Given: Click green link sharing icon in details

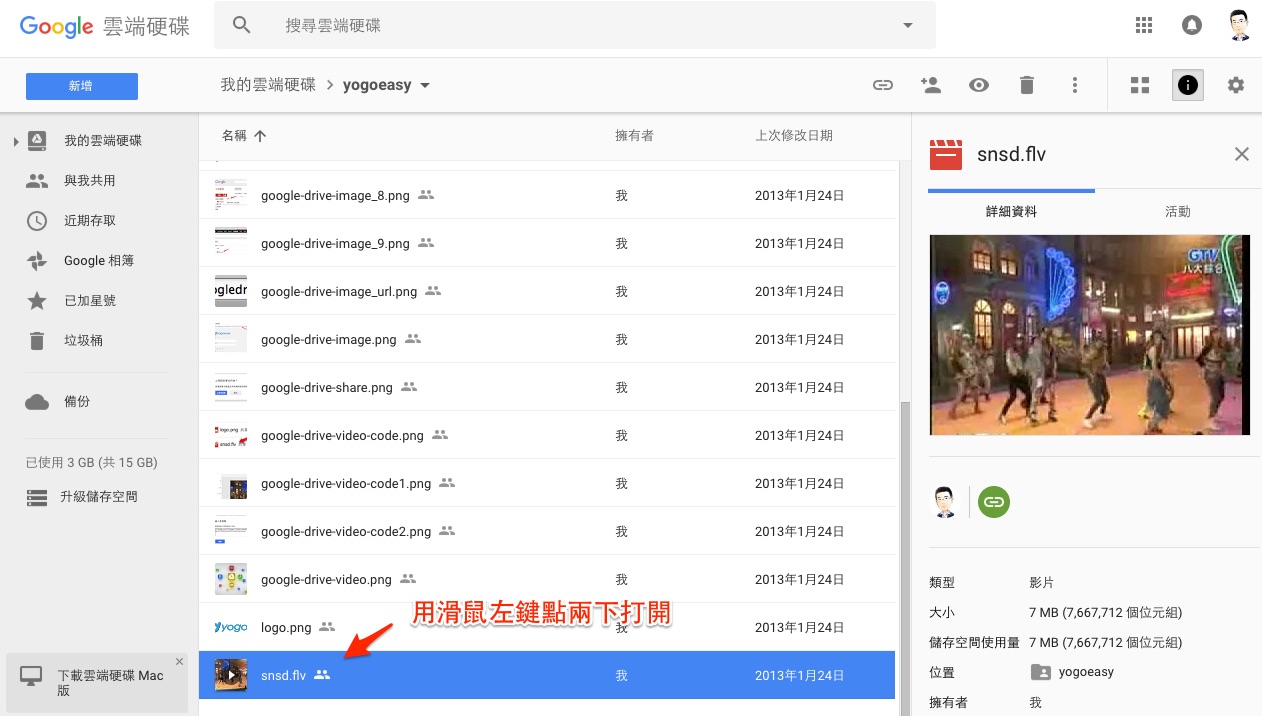Looking at the screenshot, I should click(x=993, y=501).
